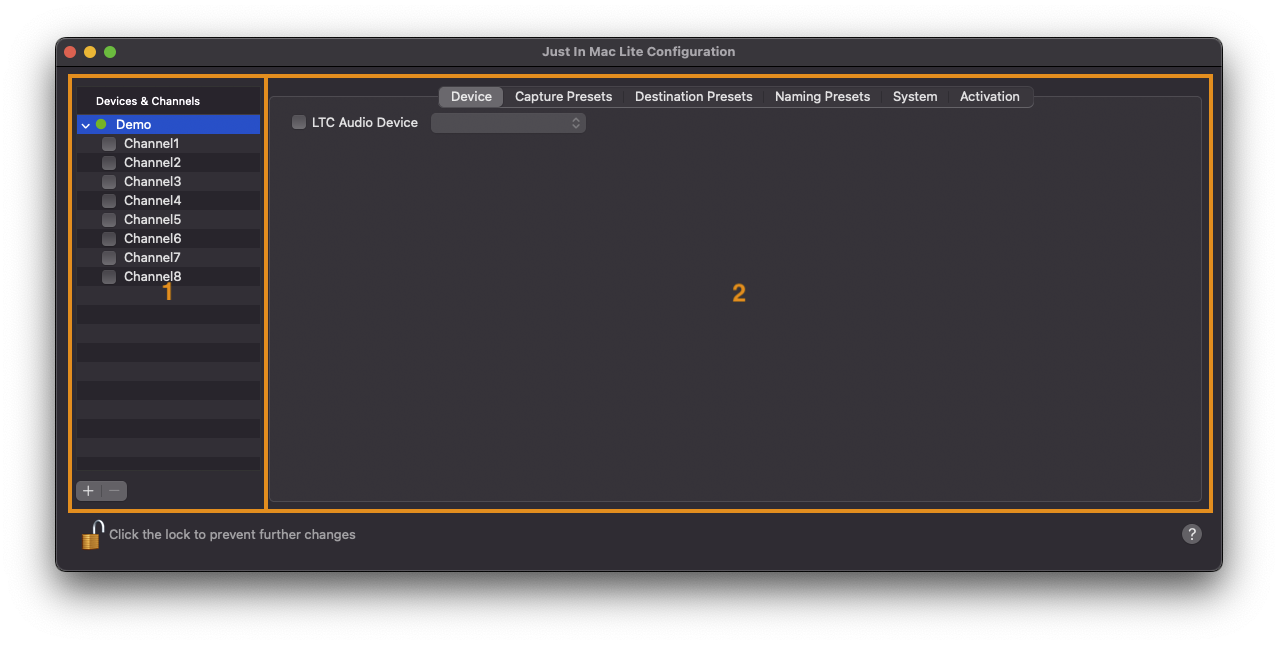
Task: Click the lock icon to prevent changes
Action: [x=92, y=535]
